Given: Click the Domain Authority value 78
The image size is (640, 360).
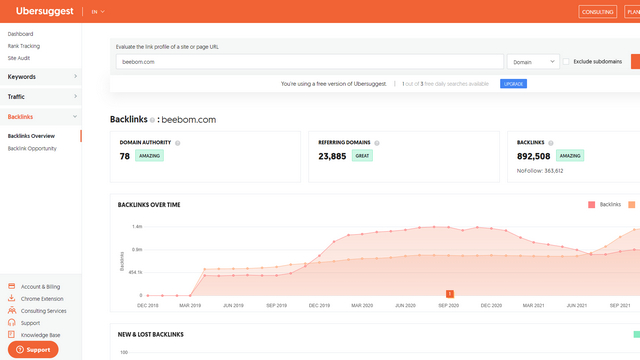Looking at the screenshot, I should pos(124,156).
